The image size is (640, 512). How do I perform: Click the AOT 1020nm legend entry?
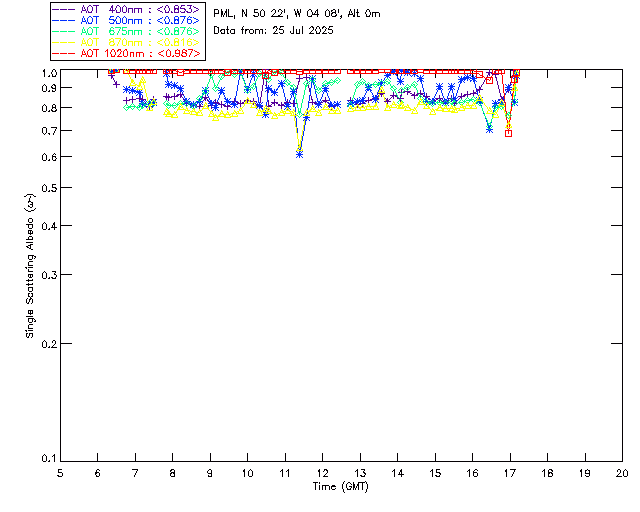(x=127, y=53)
